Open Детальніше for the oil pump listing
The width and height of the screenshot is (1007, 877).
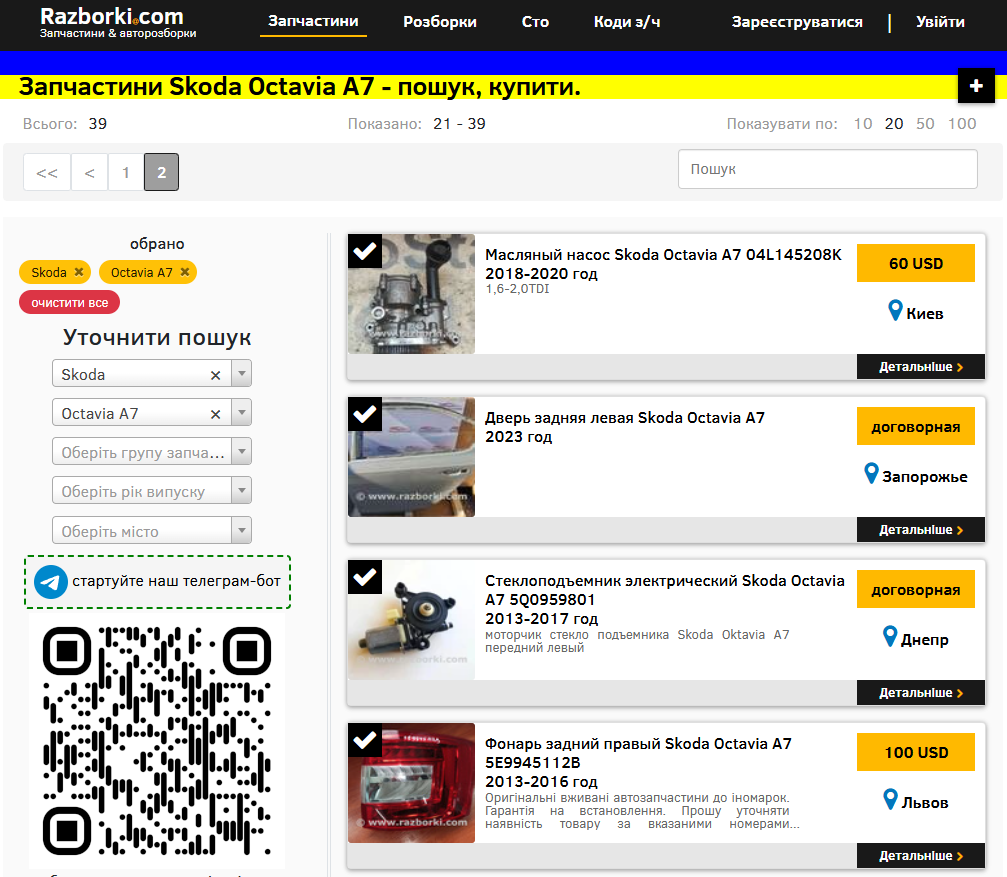(x=921, y=367)
